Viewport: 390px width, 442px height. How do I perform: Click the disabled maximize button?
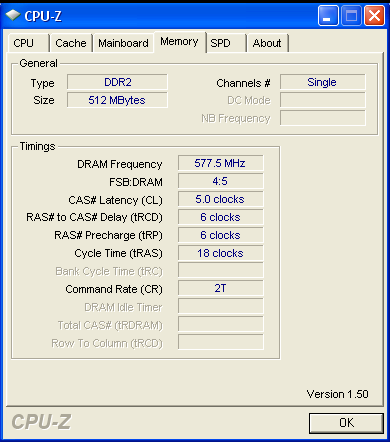click(x=351, y=16)
